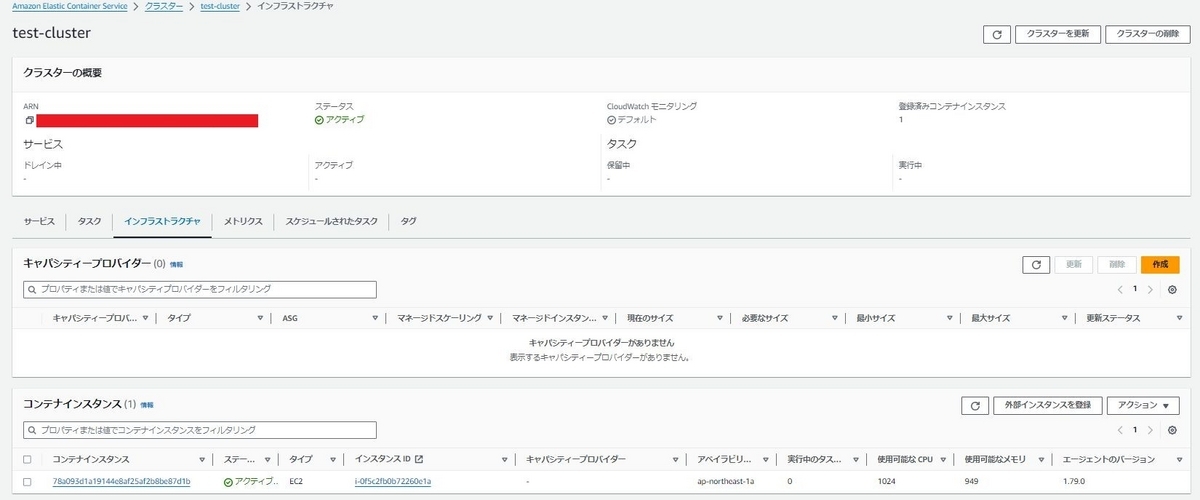Open Amazon Elastic Container Service breadcrumb

click(70, 6)
